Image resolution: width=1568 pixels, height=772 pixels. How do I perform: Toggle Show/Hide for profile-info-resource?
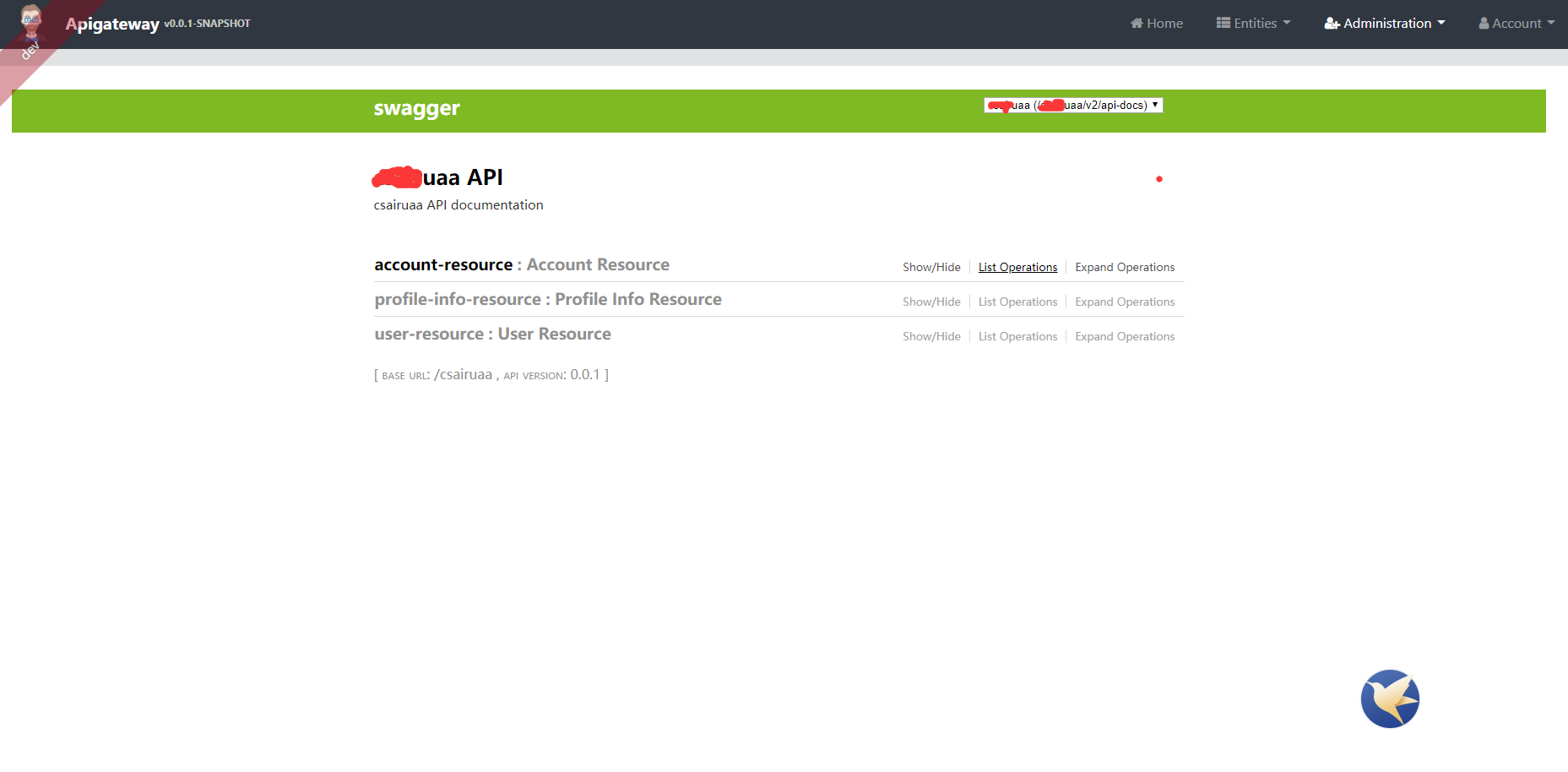(931, 302)
